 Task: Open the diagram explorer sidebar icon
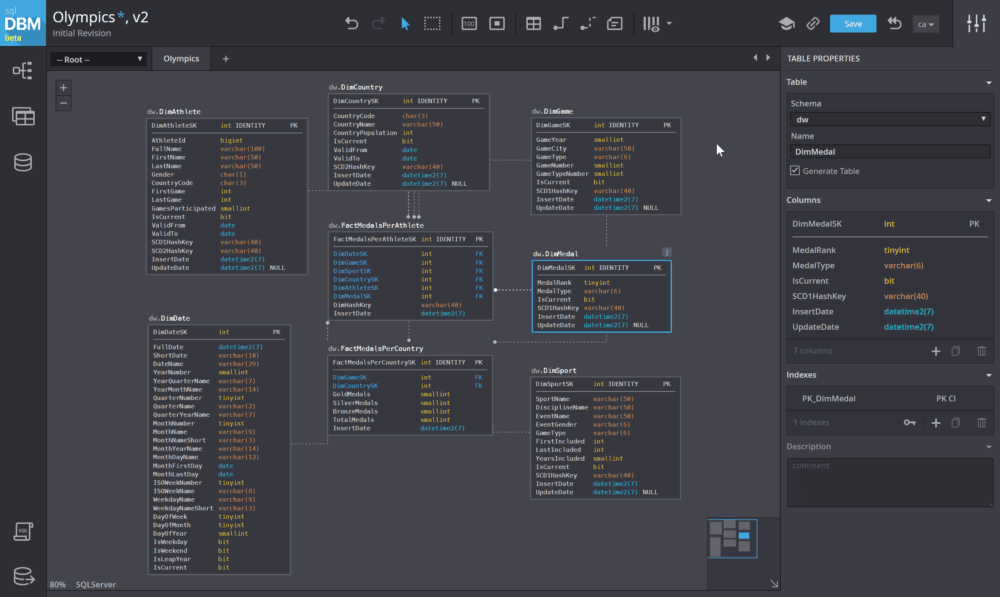22,70
